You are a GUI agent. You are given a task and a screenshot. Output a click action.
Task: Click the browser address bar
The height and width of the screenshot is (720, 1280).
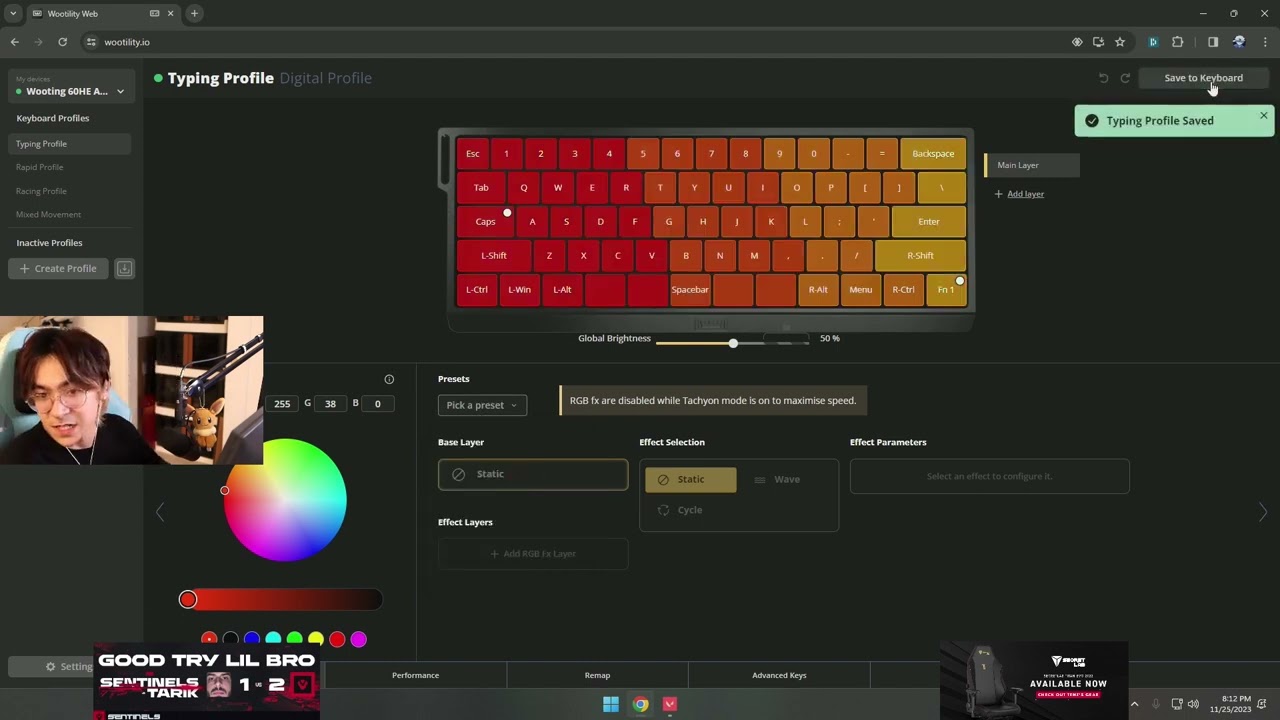tap(580, 42)
